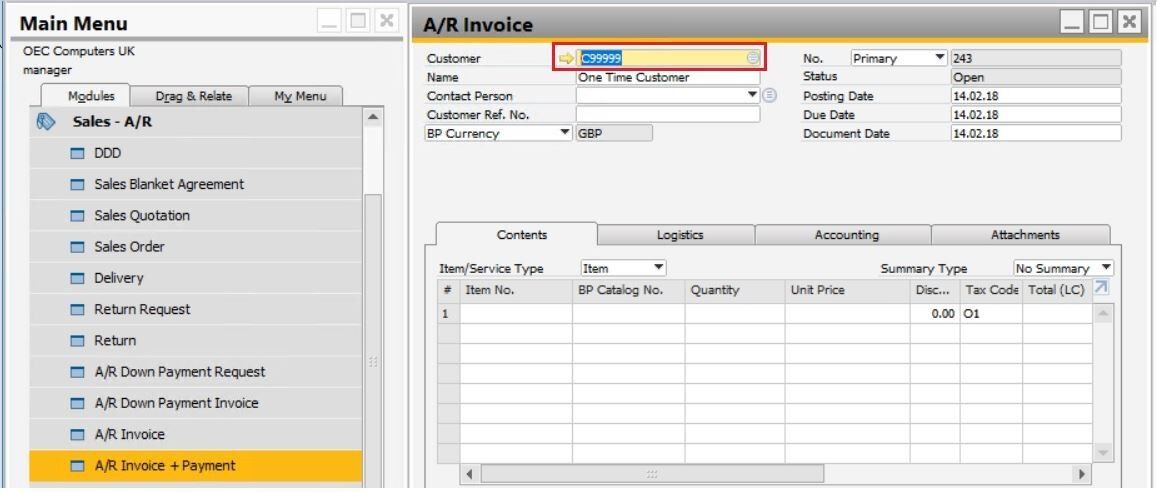The image size is (1157, 492).
Task: Click the Tax Code cell O1
Action: (x=990, y=313)
